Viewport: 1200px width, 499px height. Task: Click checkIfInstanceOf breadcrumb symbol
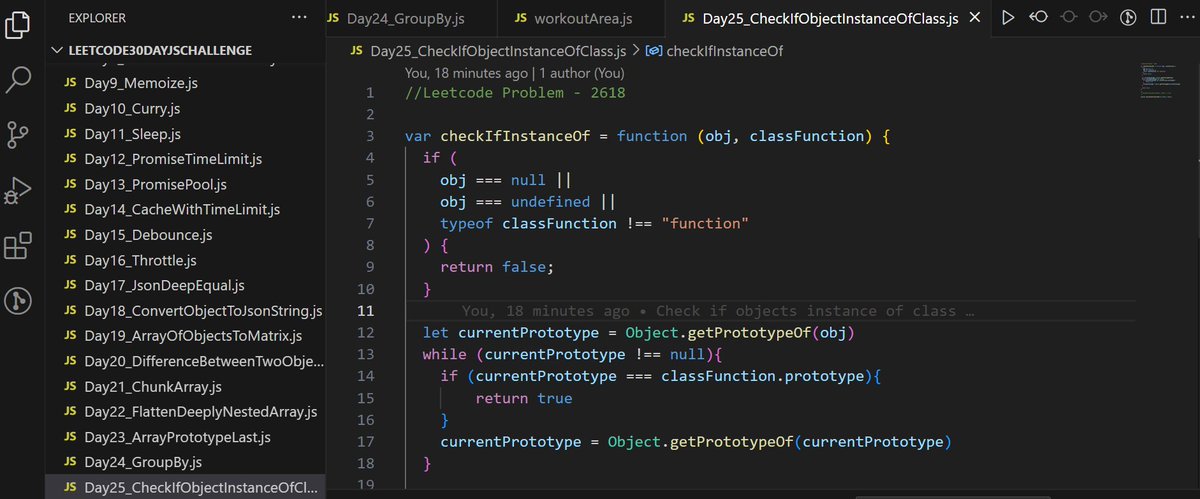tap(725, 50)
